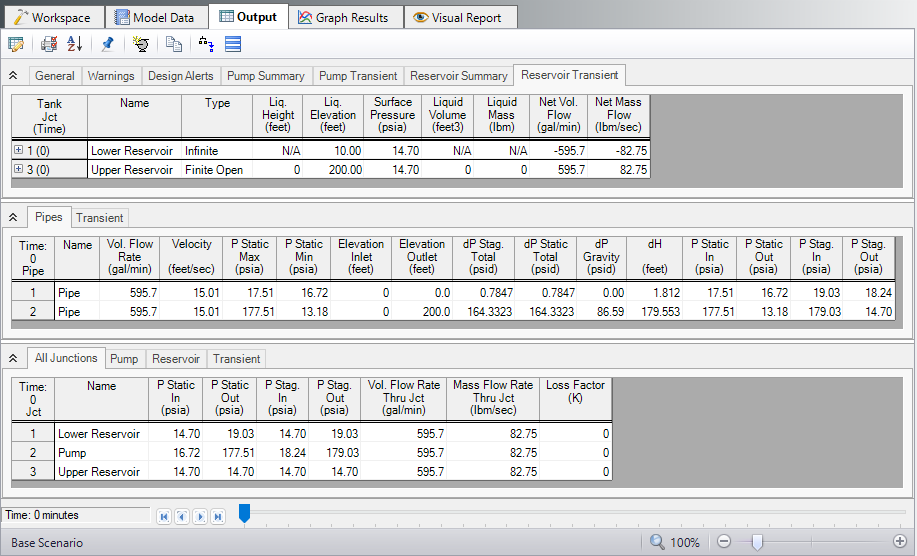Click the zoom in plus button
This screenshot has height=556, width=917.
[x=899, y=542]
